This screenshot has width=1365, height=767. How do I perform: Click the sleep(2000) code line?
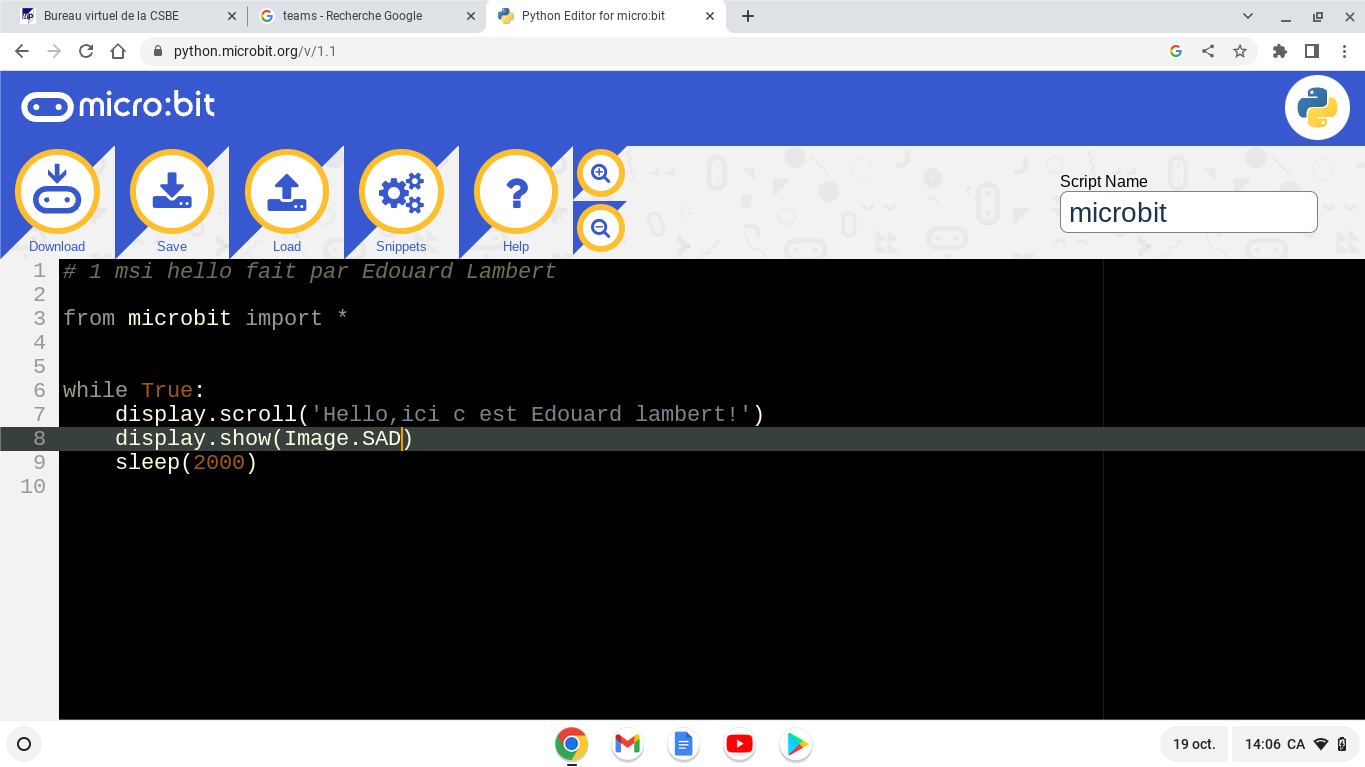186,463
